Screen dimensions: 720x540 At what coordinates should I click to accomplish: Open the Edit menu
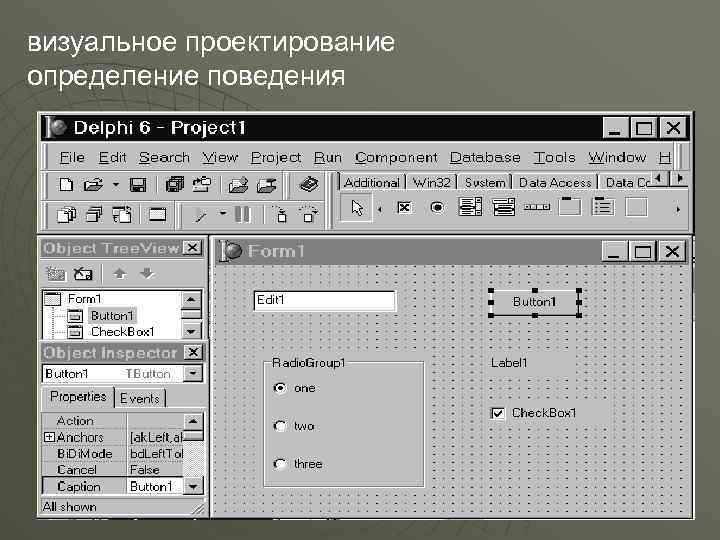point(112,158)
